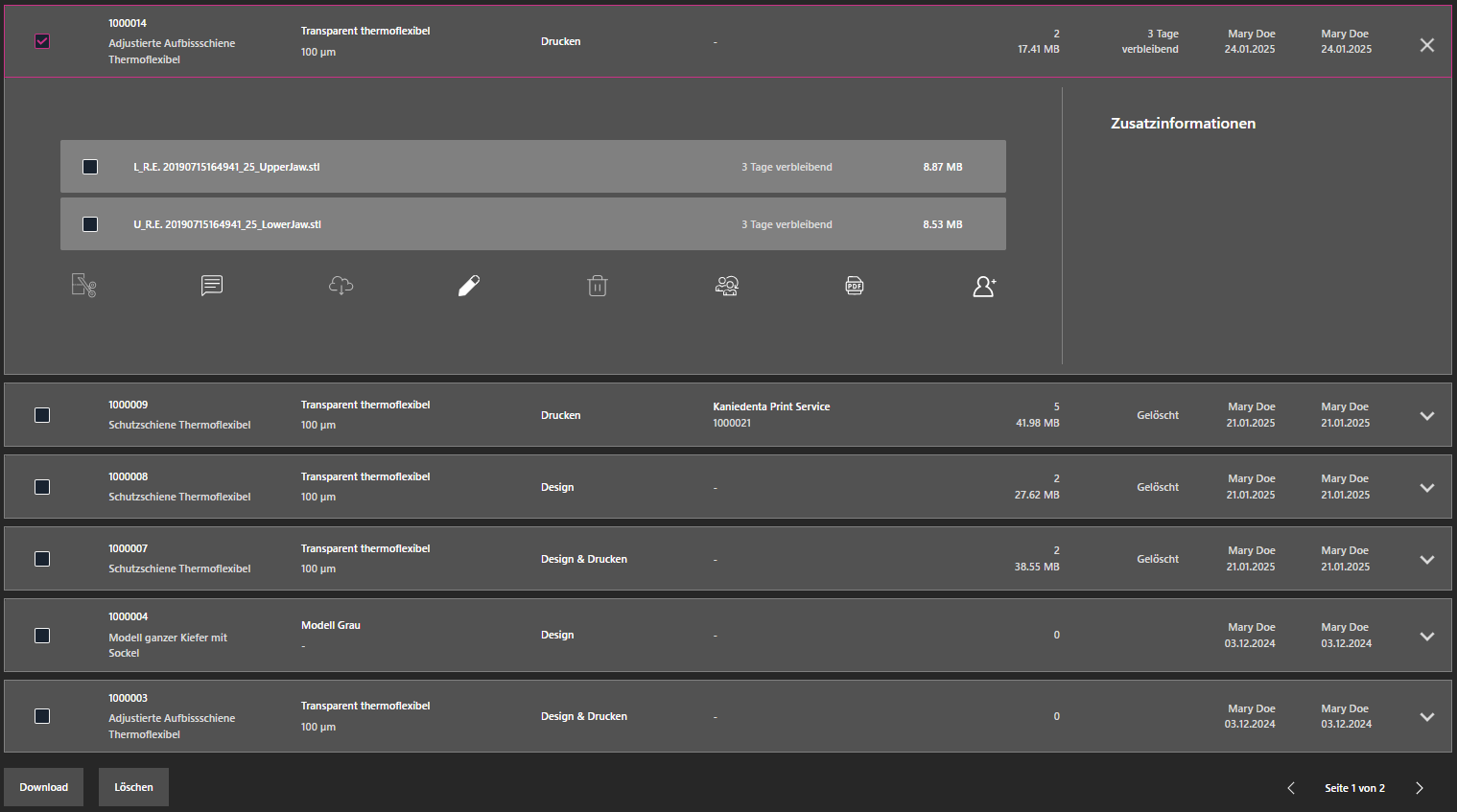Select checkbox for order 1000007
Viewport: 1457px width, 812px height.
42,559
